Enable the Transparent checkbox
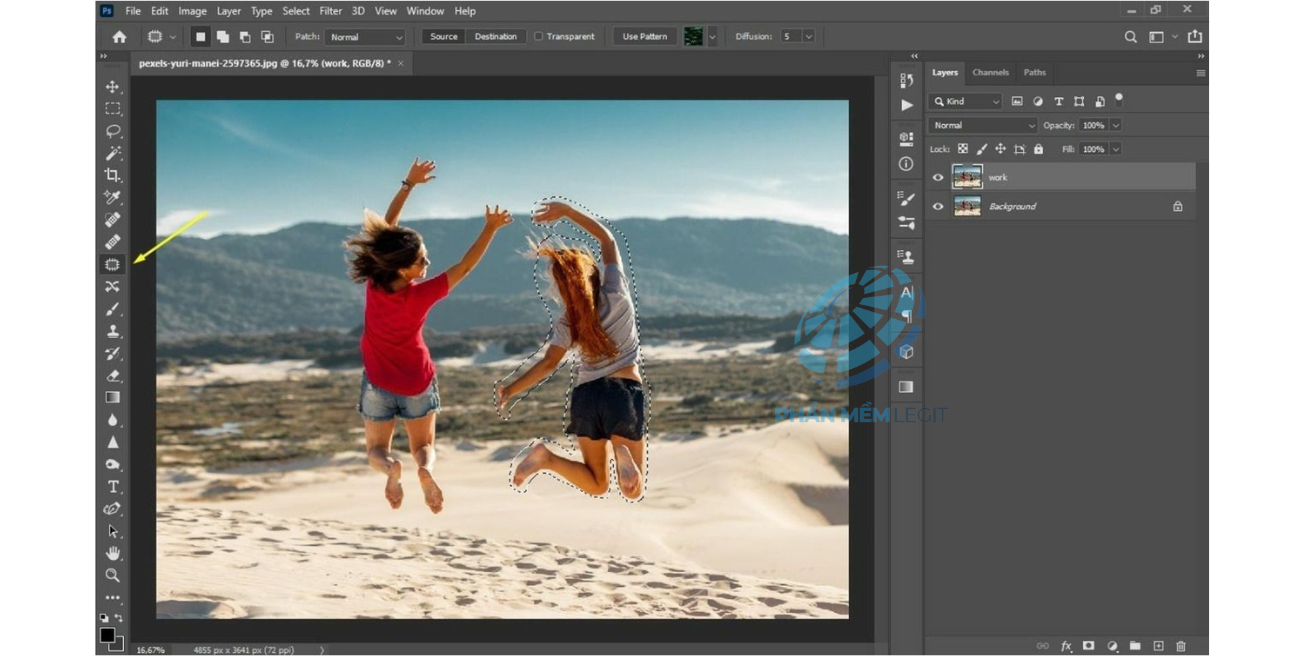1305x656 pixels. [x=539, y=37]
